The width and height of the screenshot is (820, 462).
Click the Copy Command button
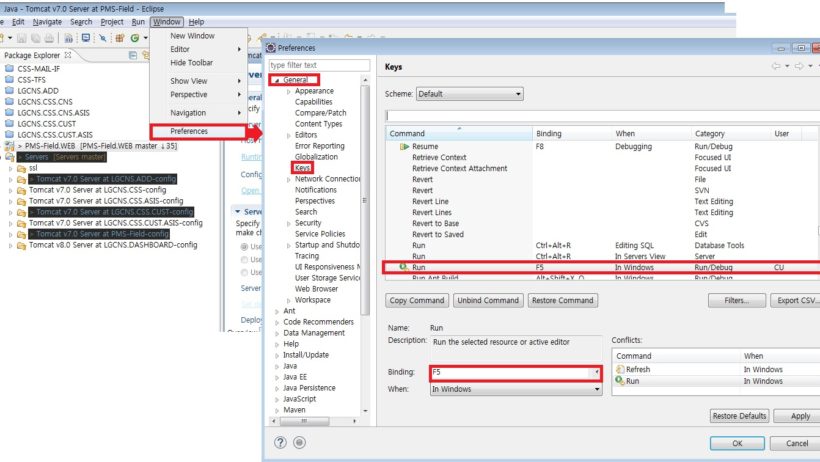(x=416, y=300)
